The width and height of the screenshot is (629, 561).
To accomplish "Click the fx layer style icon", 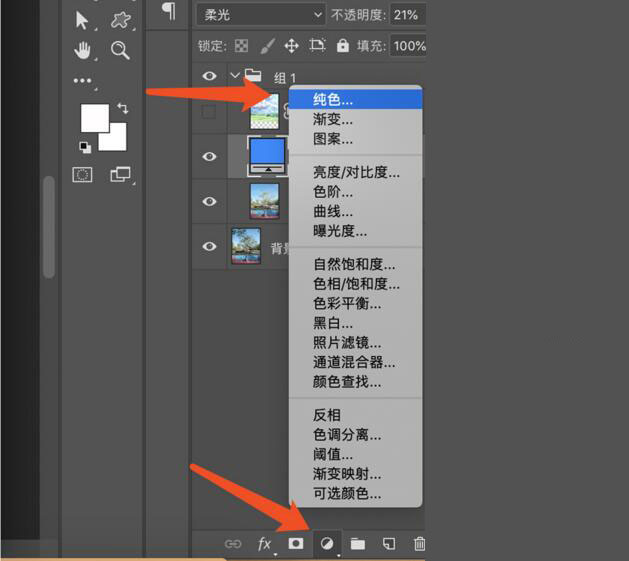I will [x=265, y=544].
